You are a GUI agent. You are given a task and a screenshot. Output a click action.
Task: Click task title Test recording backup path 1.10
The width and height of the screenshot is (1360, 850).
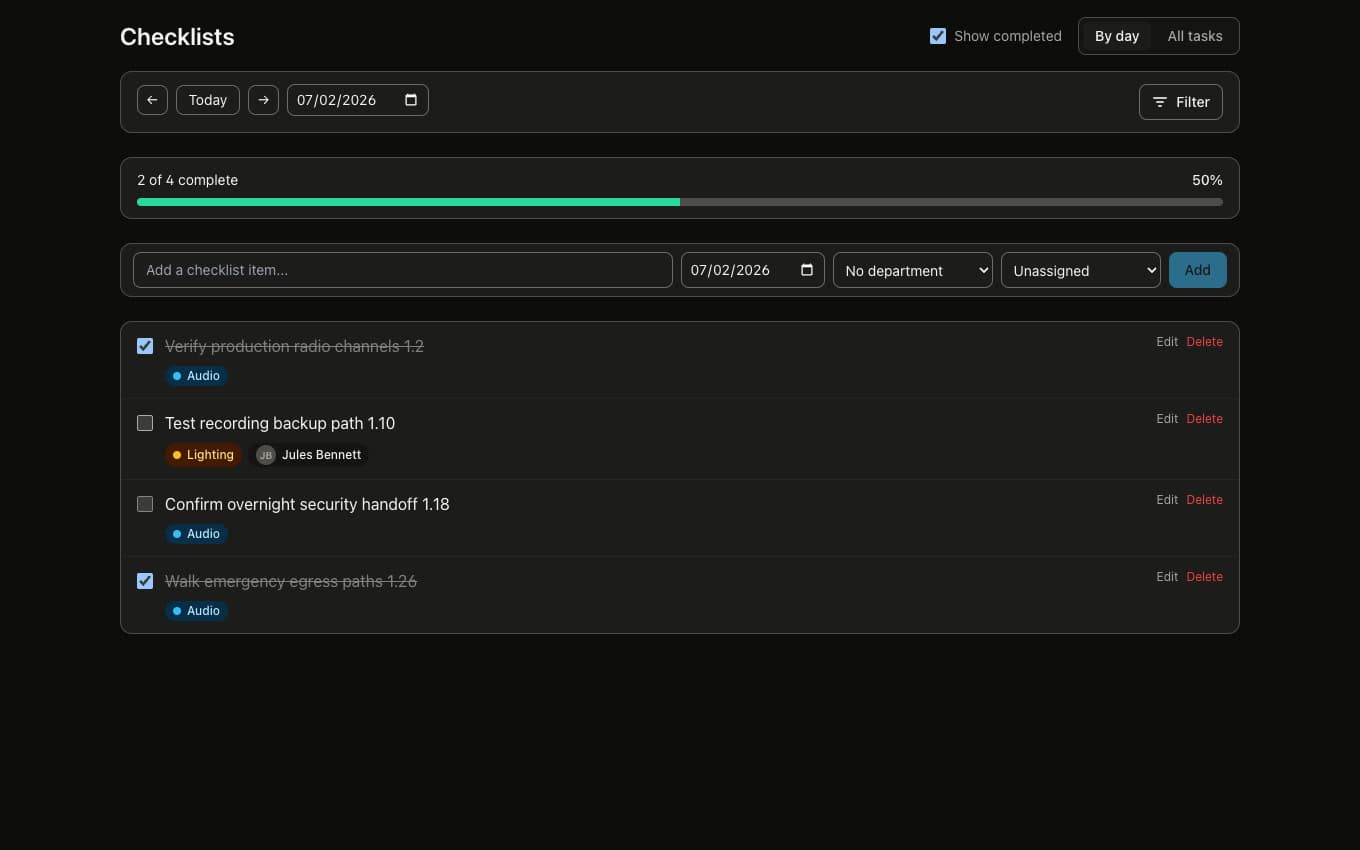tap(280, 423)
